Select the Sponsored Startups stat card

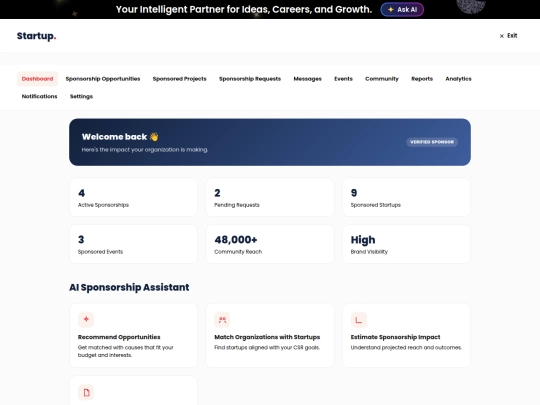click(406, 197)
